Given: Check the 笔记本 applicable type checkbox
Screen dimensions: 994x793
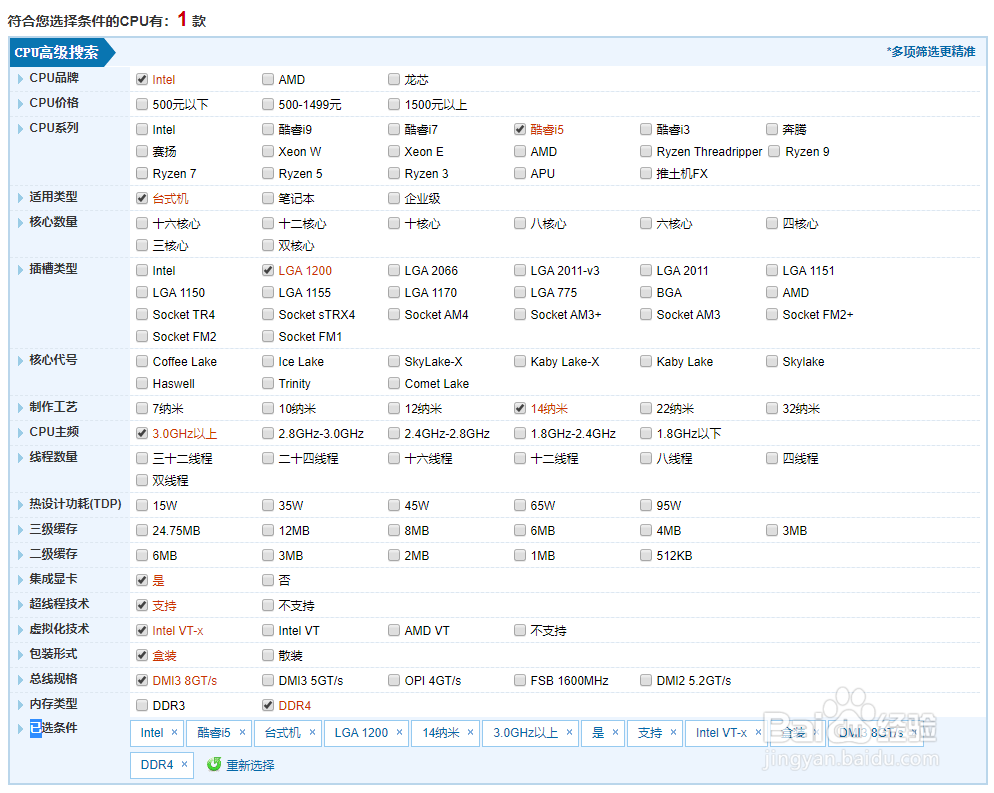Looking at the screenshot, I should point(268,198).
